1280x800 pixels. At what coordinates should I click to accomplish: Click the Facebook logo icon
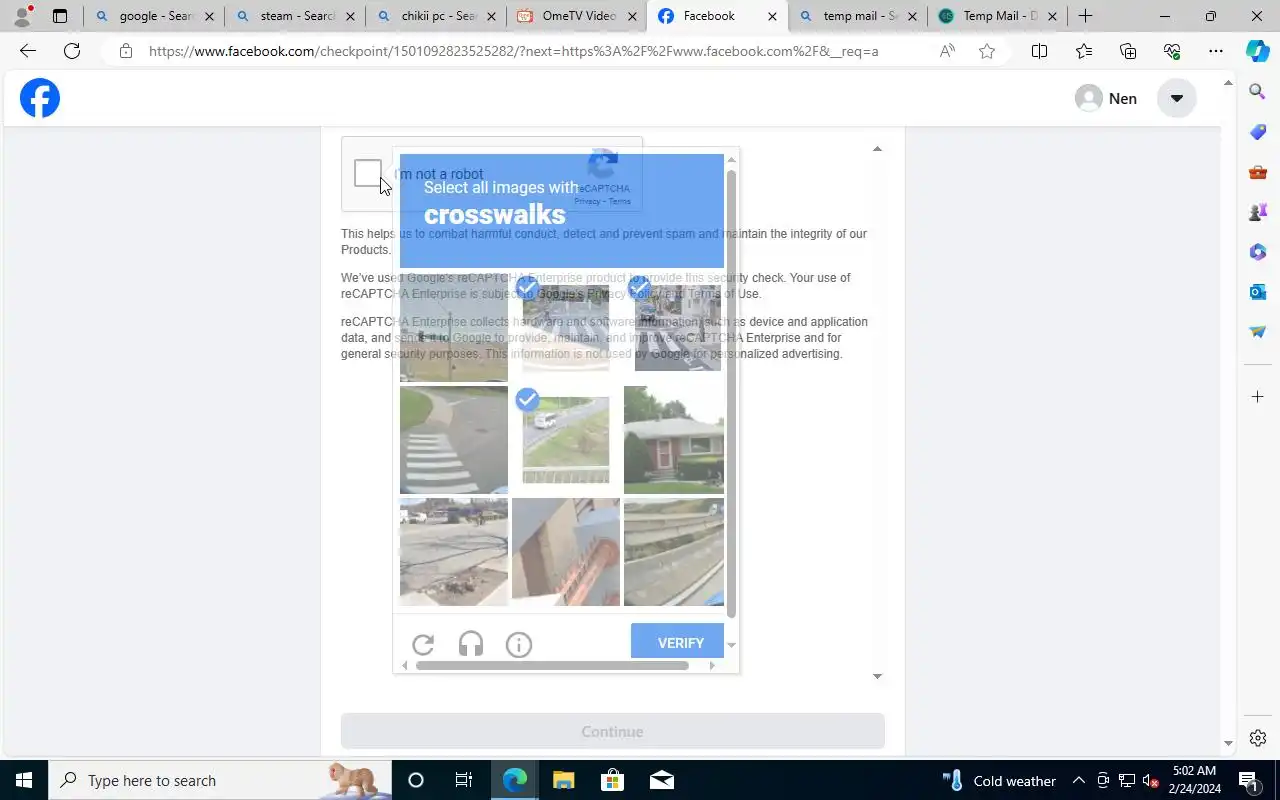(x=40, y=98)
